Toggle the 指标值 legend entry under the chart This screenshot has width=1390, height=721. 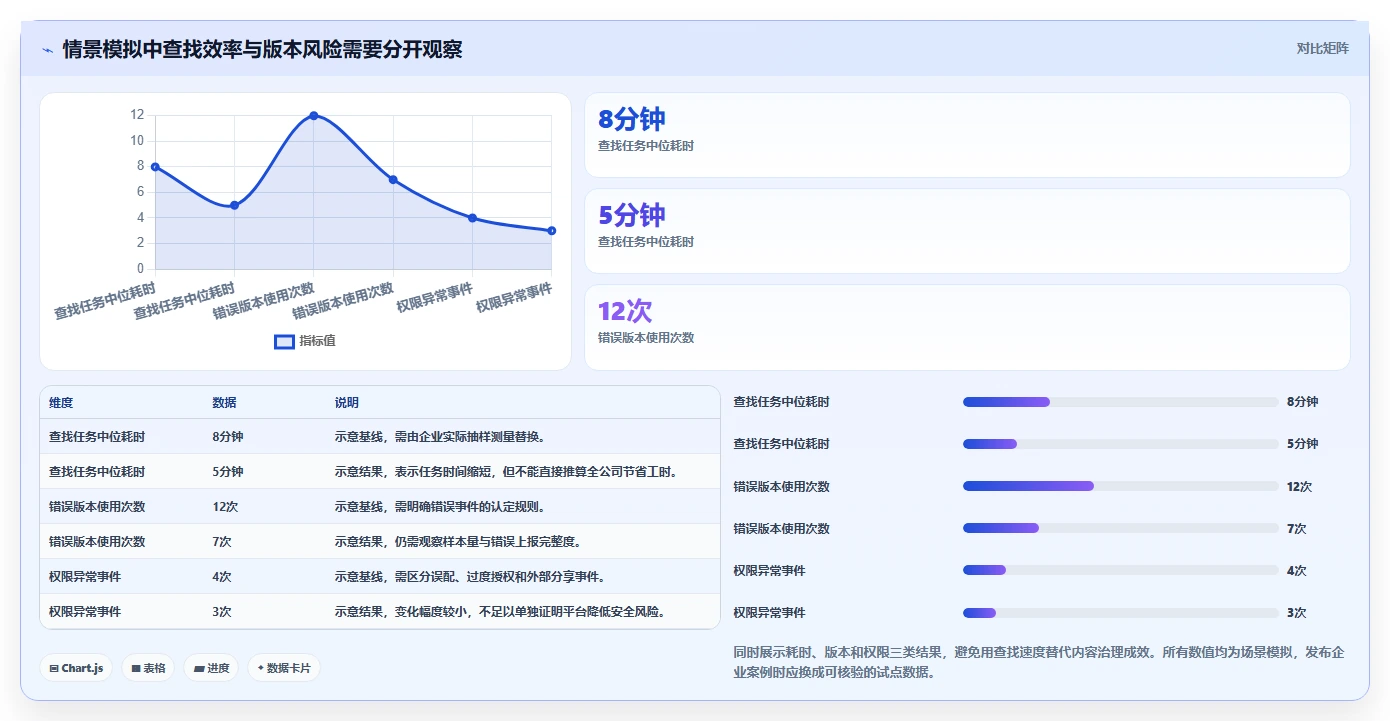click(x=305, y=341)
